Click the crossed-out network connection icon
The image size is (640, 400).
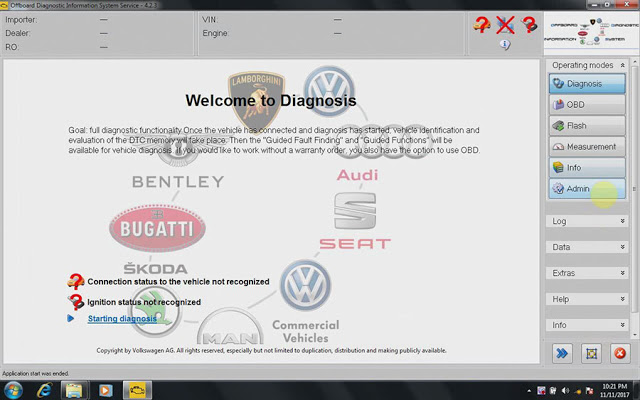tap(505, 25)
